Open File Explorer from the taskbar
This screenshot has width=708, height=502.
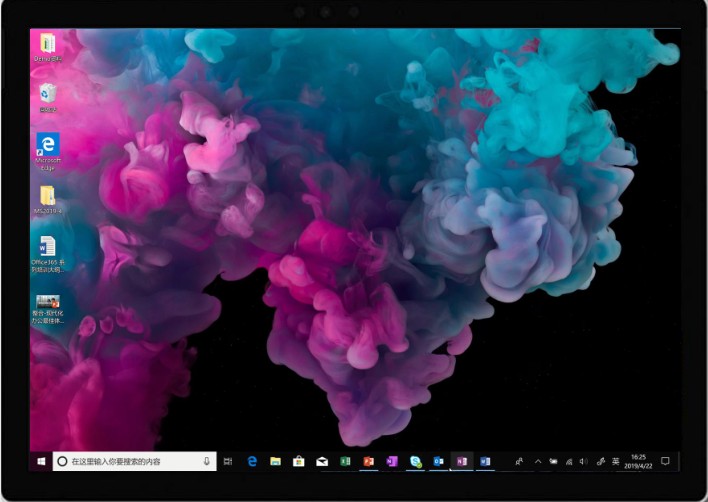(275, 461)
